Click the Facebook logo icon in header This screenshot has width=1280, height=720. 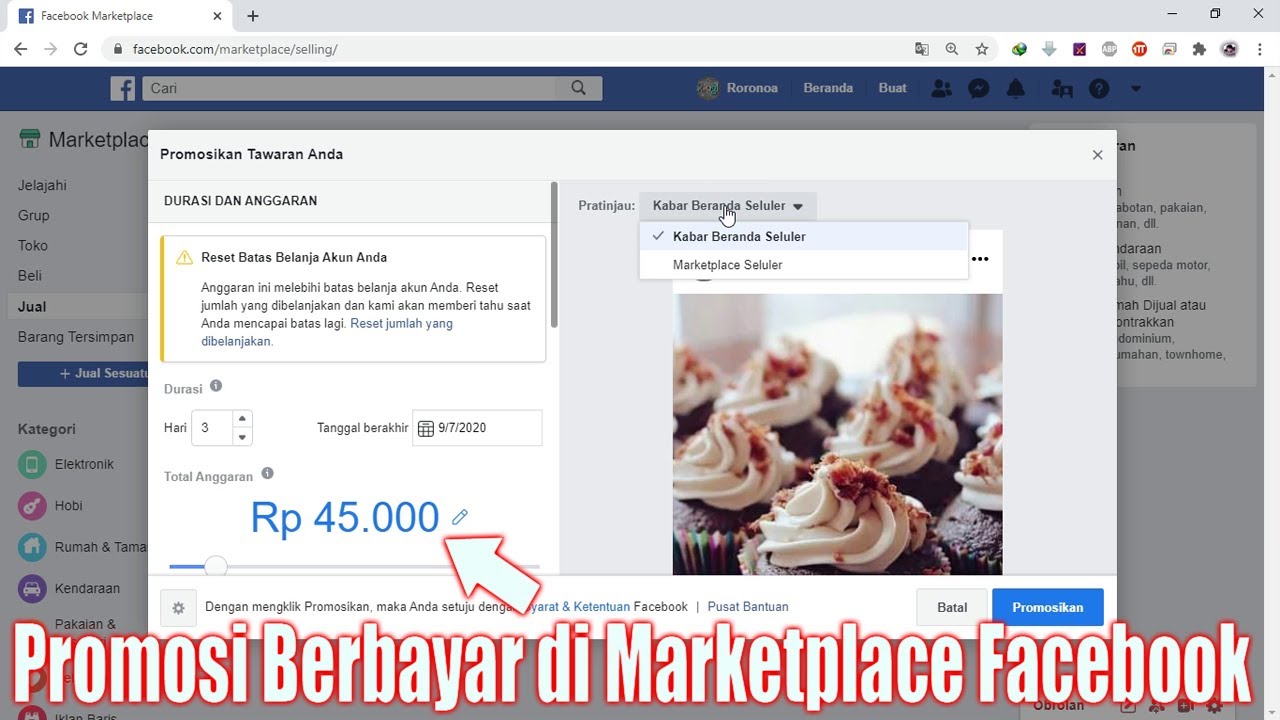123,88
